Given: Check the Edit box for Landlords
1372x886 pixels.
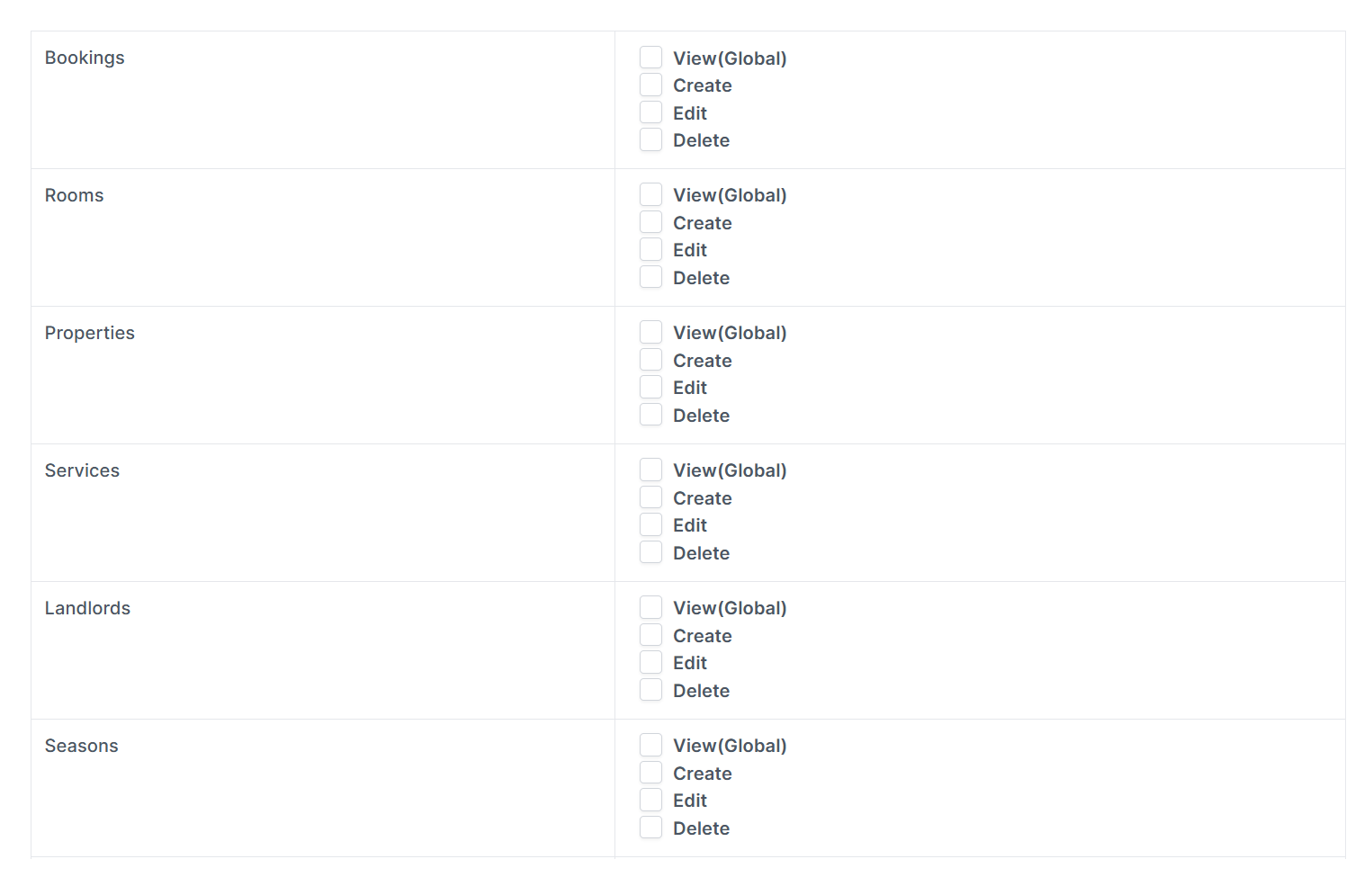Looking at the screenshot, I should [650, 663].
